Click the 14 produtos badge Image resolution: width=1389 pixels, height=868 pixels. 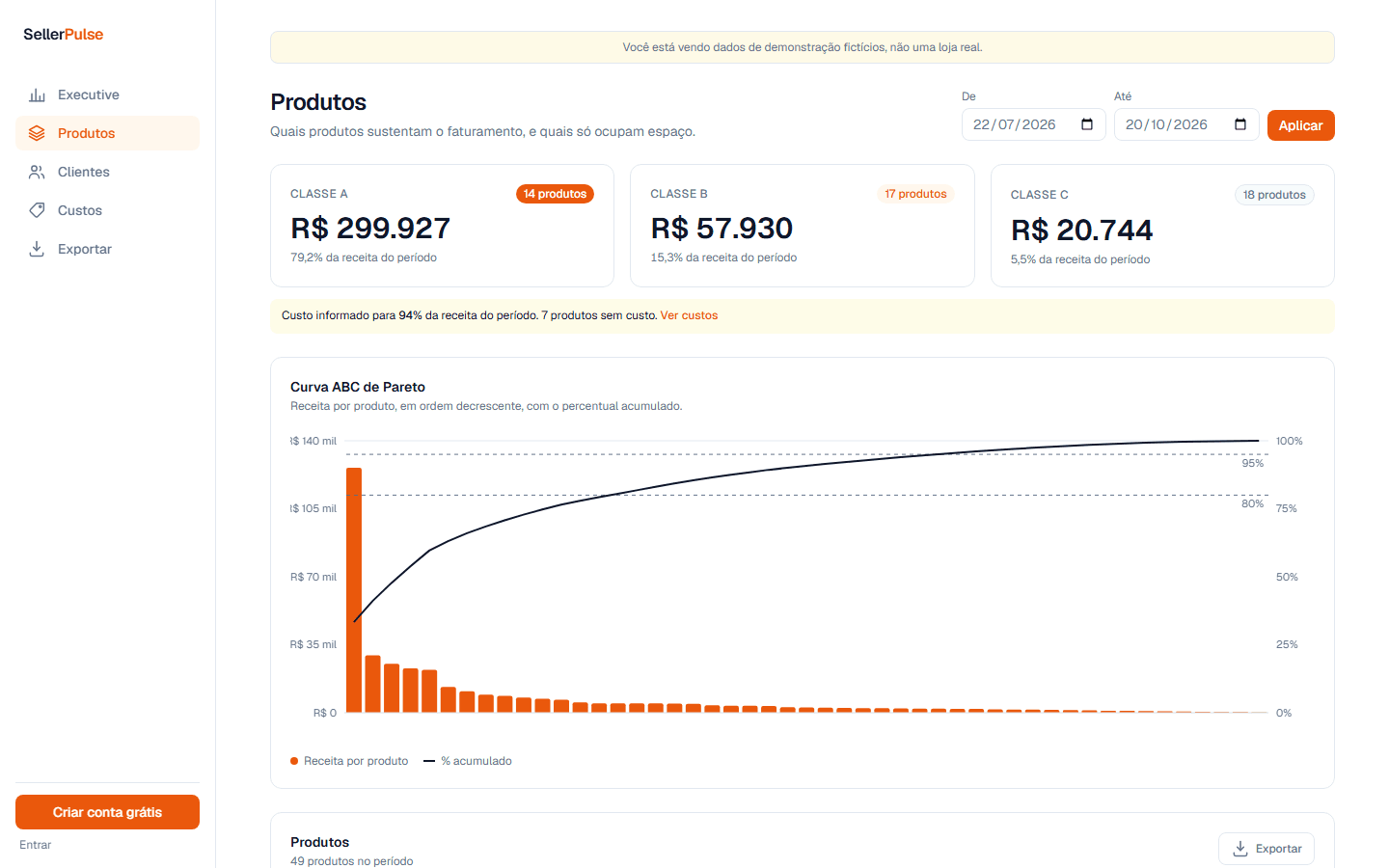[x=555, y=194]
